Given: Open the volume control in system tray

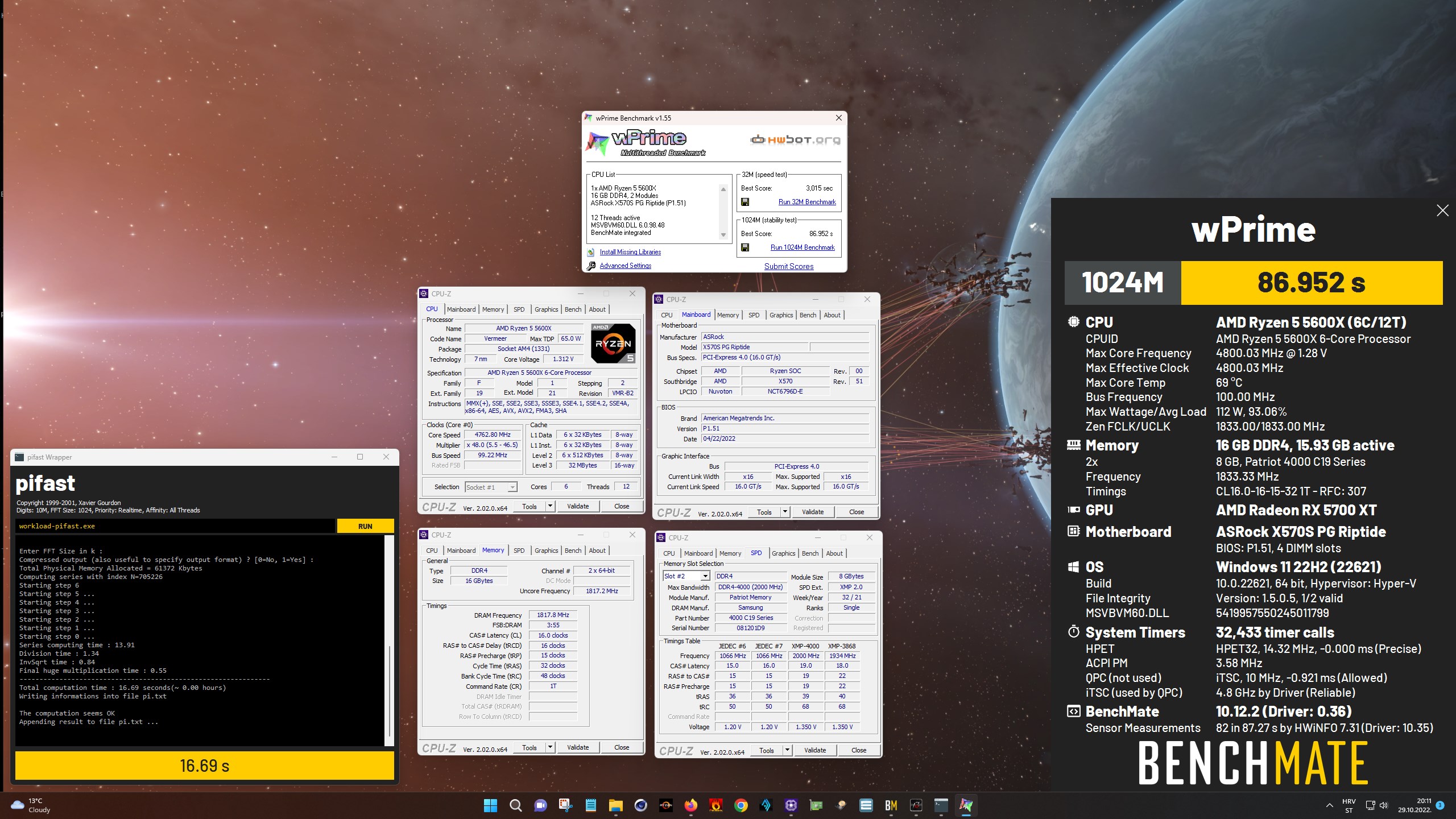Looking at the screenshot, I should coord(1384,805).
